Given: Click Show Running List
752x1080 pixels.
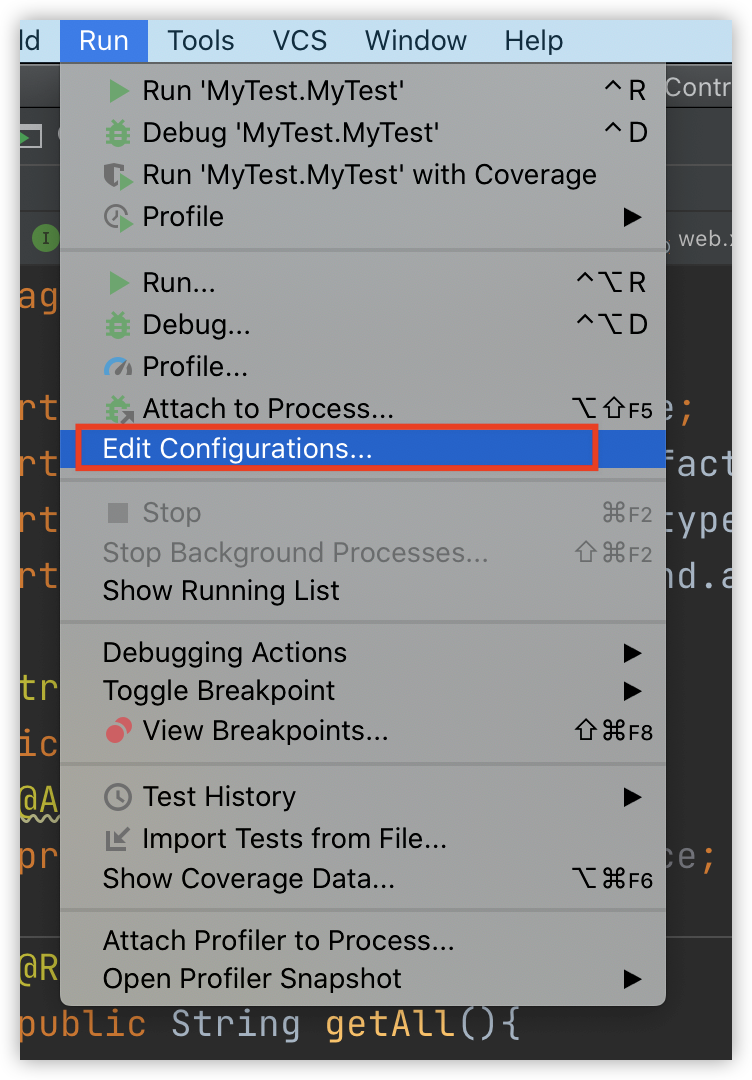Looking at the screenshot, I should [221, 591].
